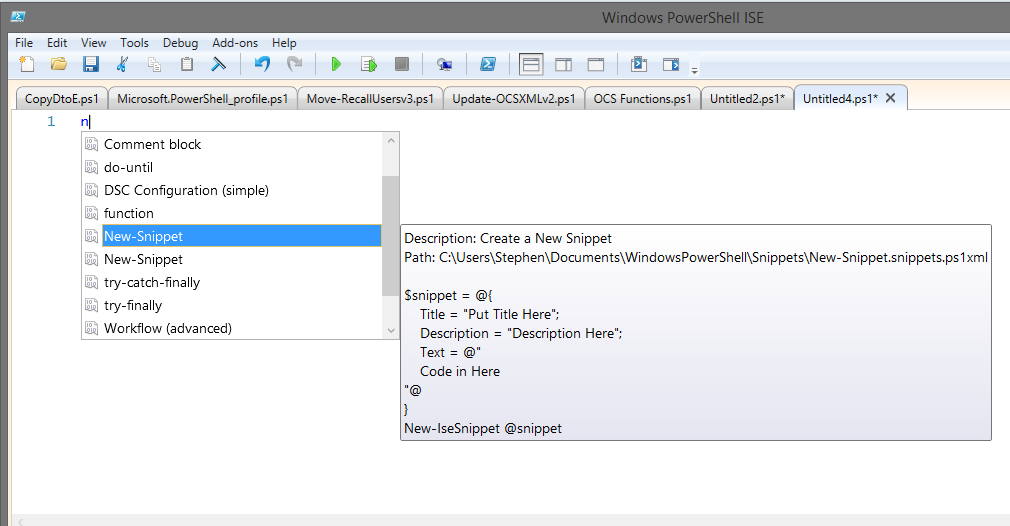Switch to the Untitled2.ps1* tab
This screenshot has height=526, width=1010.
747,99
